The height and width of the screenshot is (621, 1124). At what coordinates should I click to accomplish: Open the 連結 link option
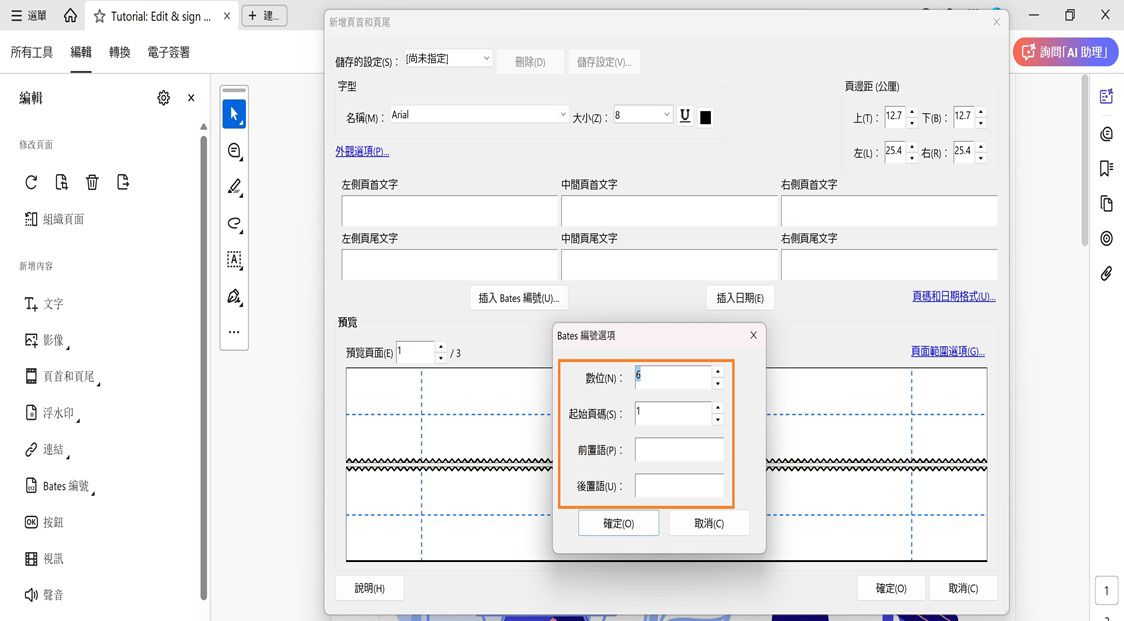click(x=46, y=450)
